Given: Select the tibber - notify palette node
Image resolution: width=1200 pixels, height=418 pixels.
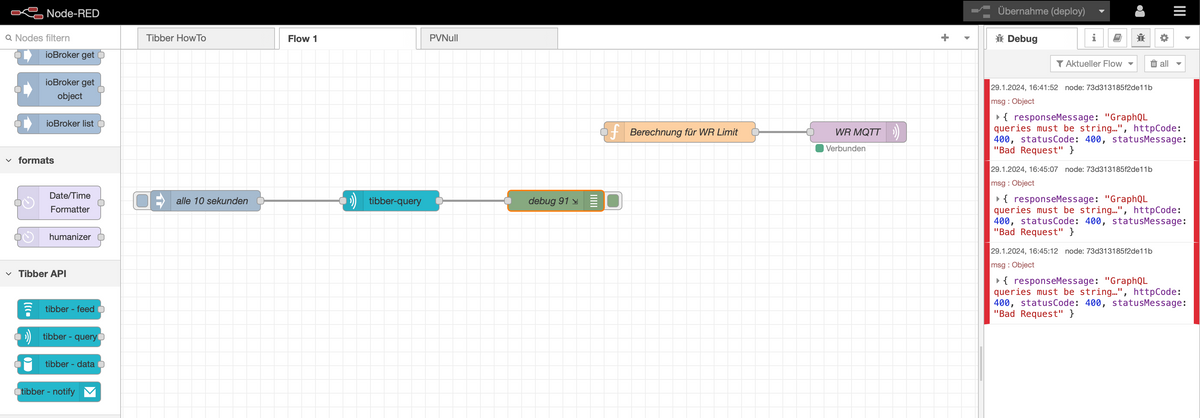Looking at the screenshot, I should click(x=60, y=392).
